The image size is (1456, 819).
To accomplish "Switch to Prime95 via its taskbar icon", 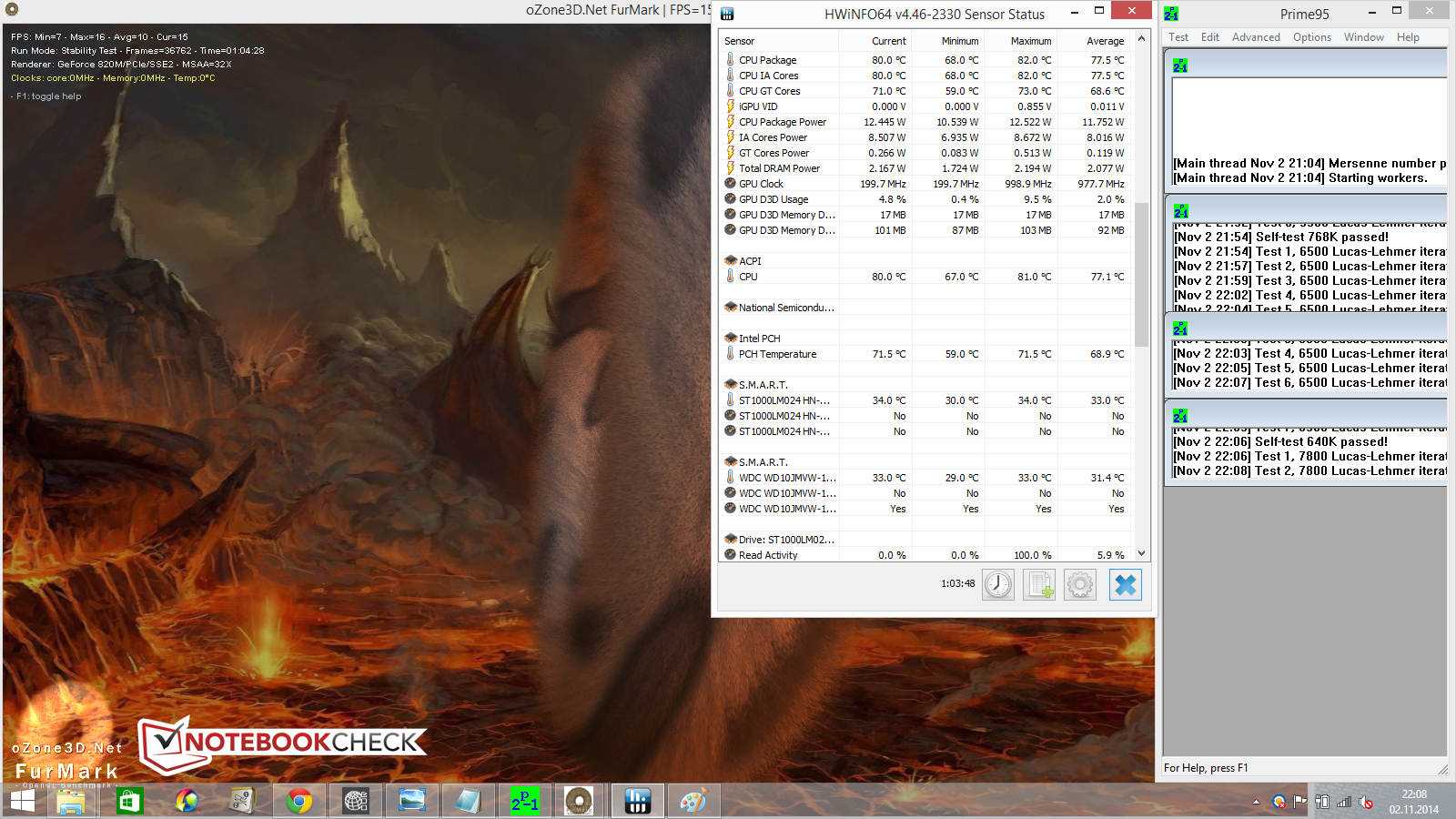I will (524, 801).
